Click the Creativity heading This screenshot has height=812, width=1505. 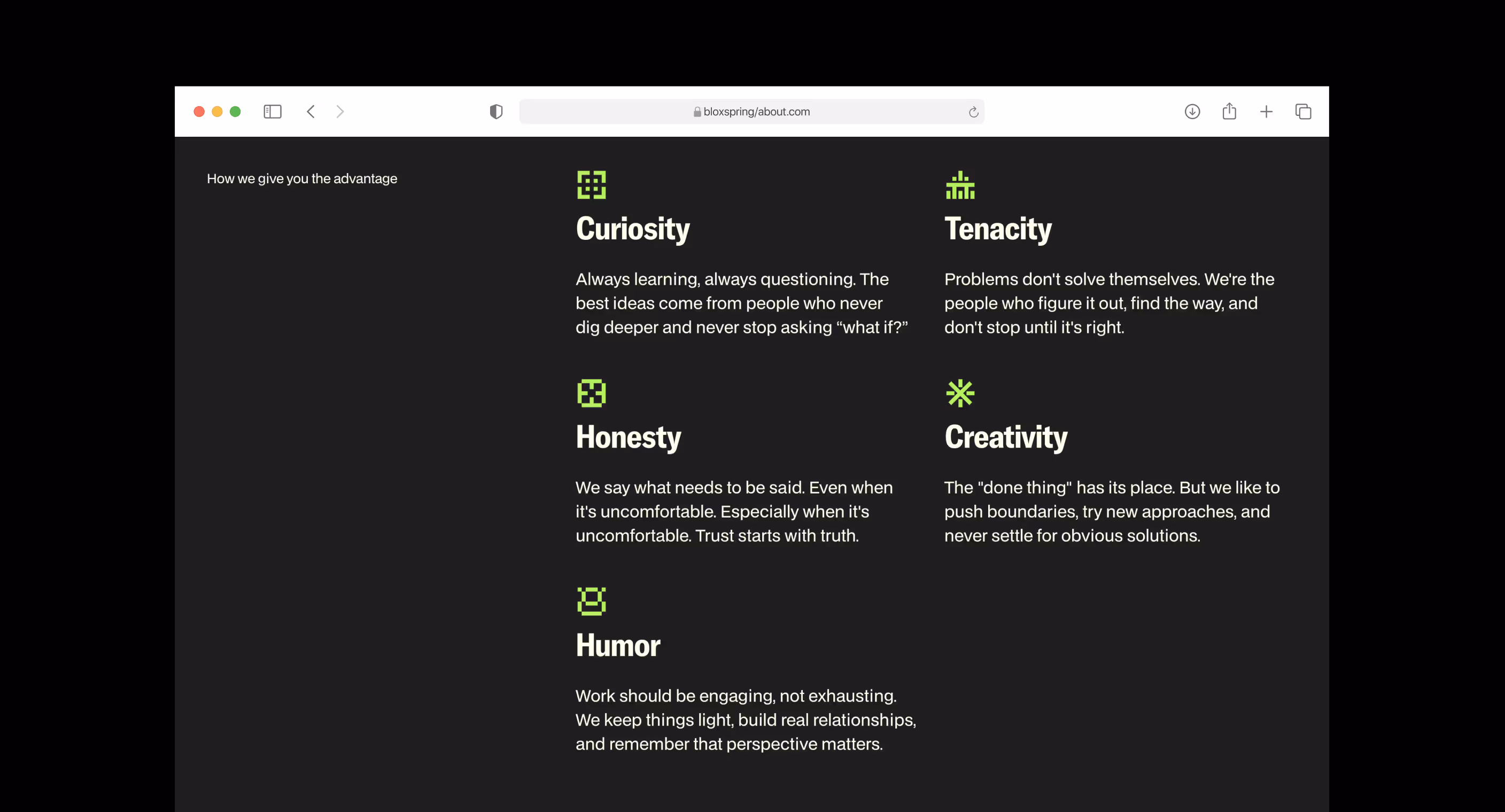1005,438
